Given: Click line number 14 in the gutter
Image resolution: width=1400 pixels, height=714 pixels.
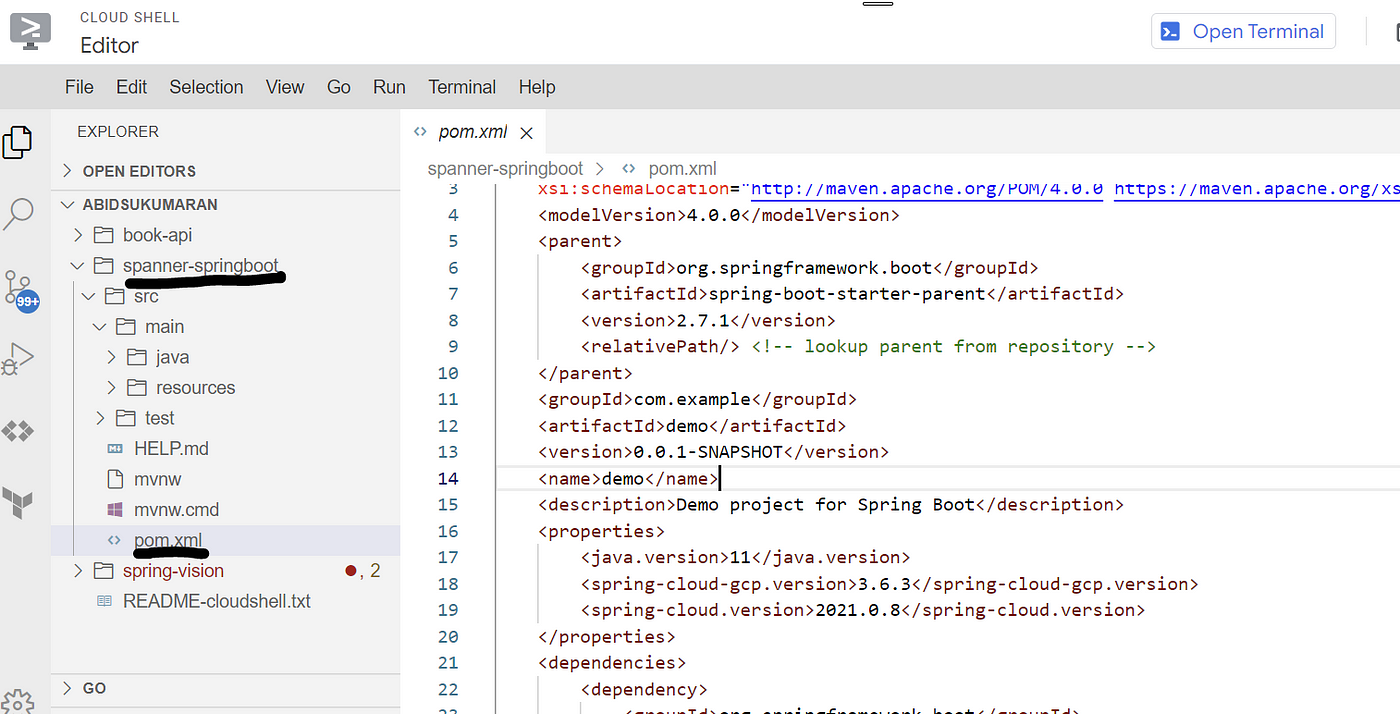Looking at the screenshot, I should click(448, 478).
